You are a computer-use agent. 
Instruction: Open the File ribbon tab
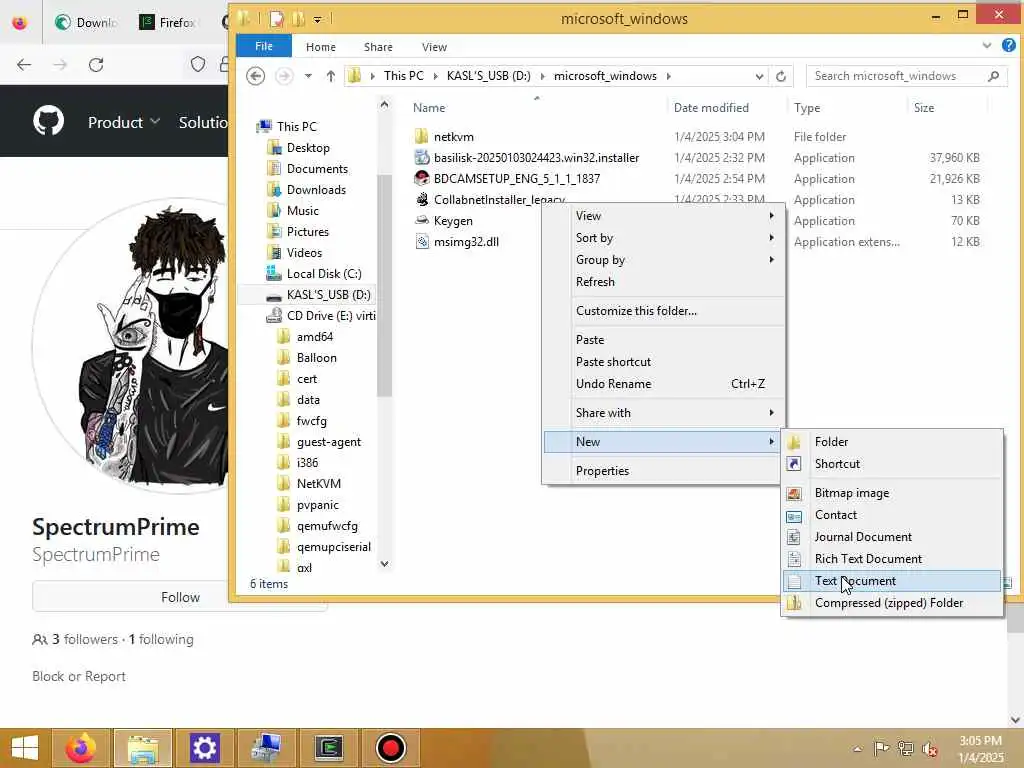[x=264, y=46]
